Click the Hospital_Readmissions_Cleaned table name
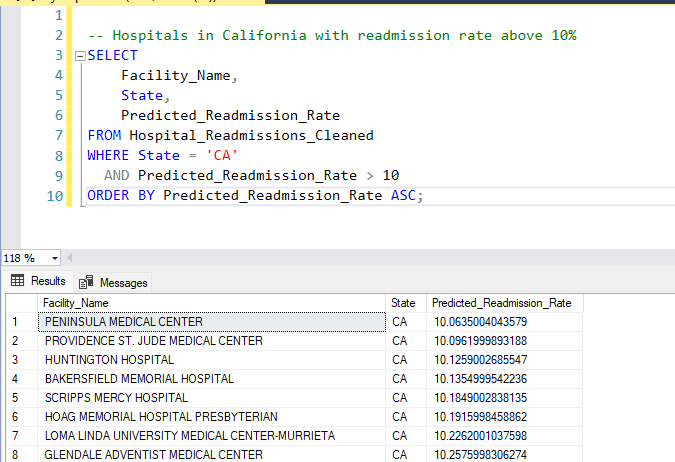Viewport: 675px width, 462px height. point(251,136)
